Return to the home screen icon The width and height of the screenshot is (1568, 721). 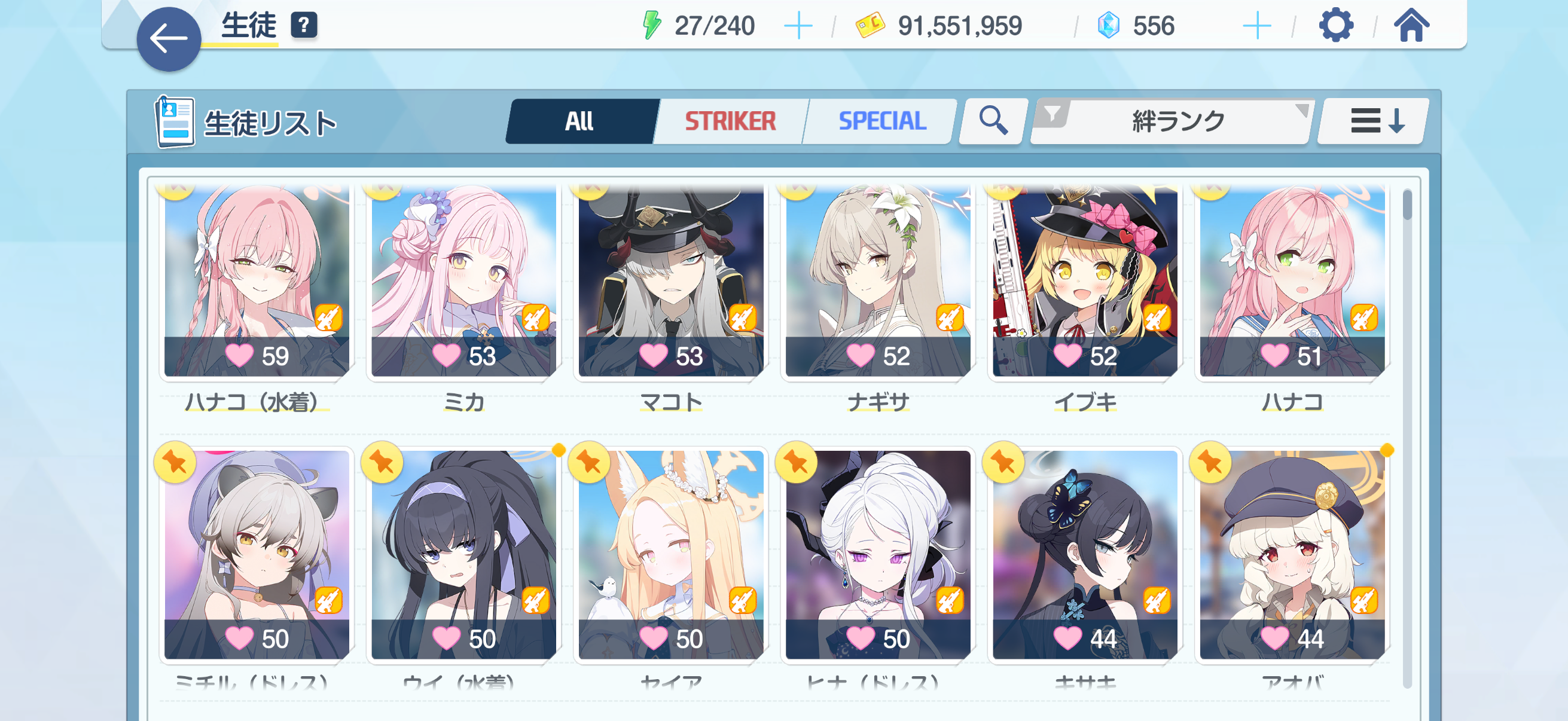pos(1411,26)
